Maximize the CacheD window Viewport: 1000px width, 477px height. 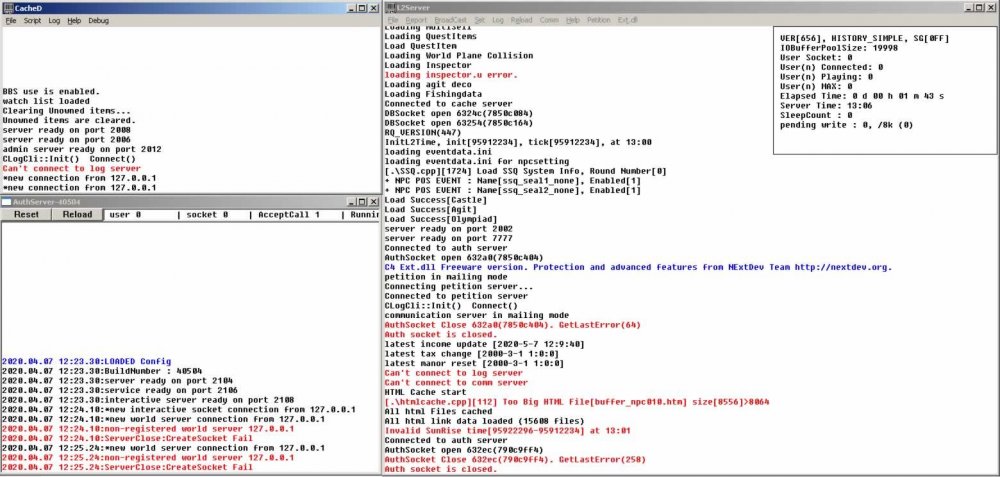360,7
